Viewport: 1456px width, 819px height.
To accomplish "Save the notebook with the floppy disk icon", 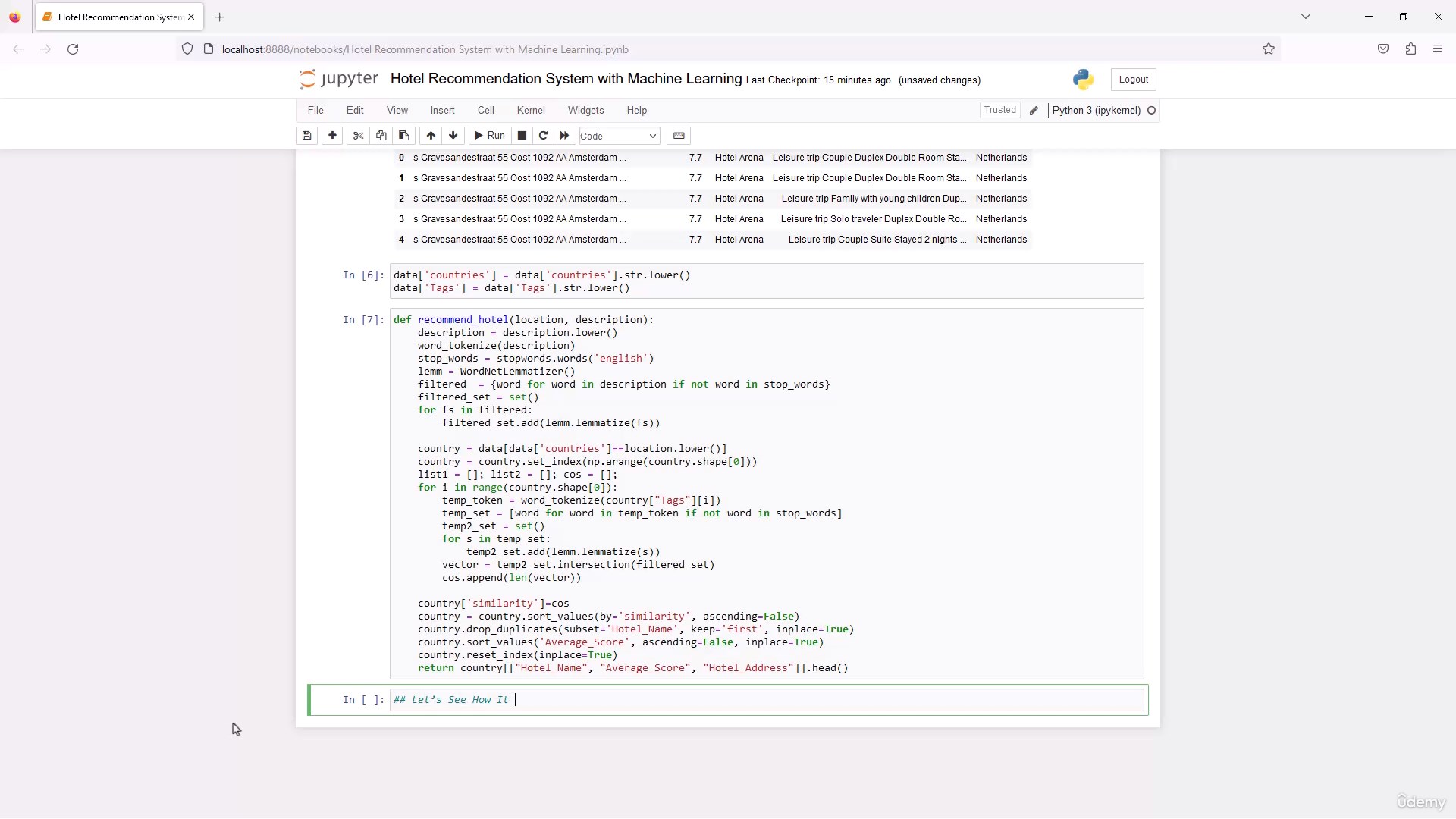I will point(306,136).
